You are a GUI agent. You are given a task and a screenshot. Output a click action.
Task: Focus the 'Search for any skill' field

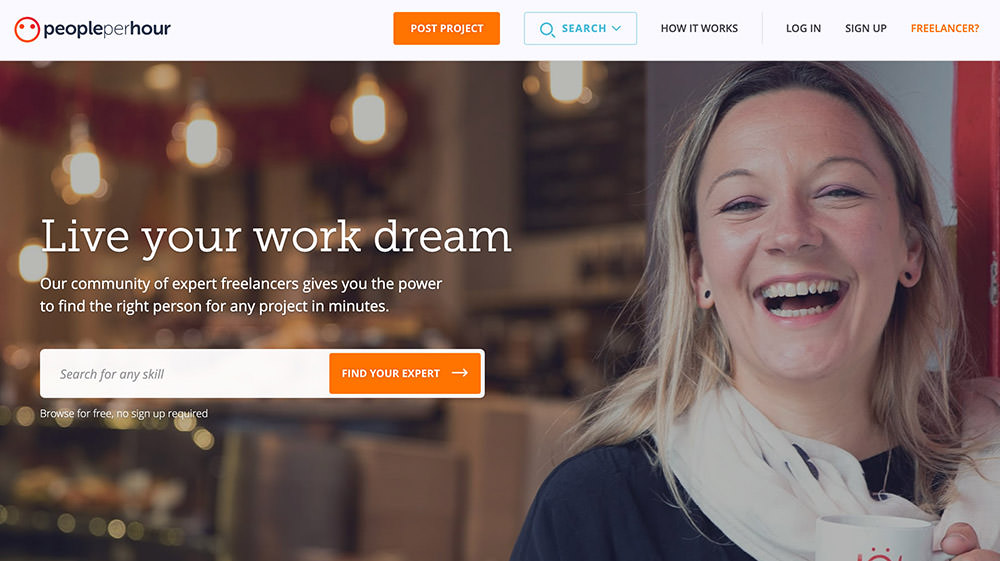tap(185, 374)
